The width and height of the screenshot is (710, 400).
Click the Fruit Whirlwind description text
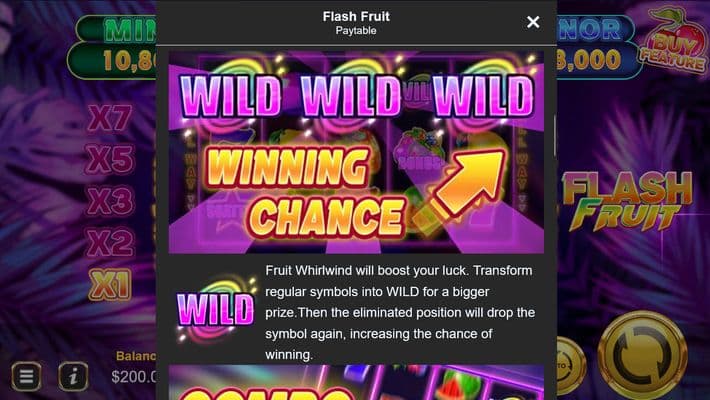400,313
